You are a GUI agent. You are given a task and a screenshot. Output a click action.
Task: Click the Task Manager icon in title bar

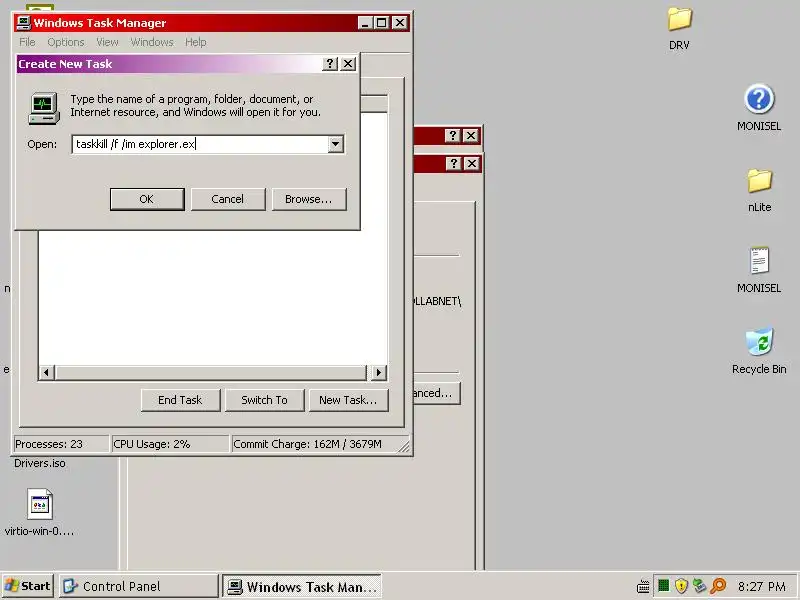23,23
